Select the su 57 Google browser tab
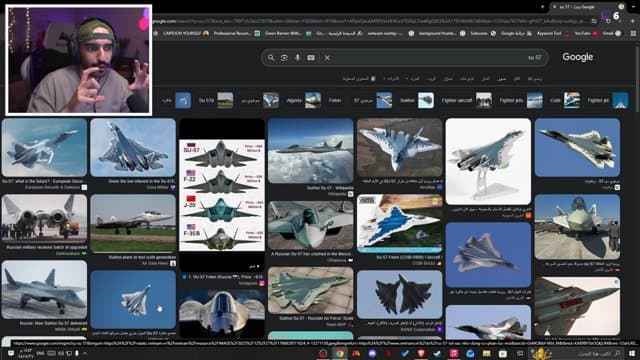The image size is (640, 360). [x=588, y=7]
